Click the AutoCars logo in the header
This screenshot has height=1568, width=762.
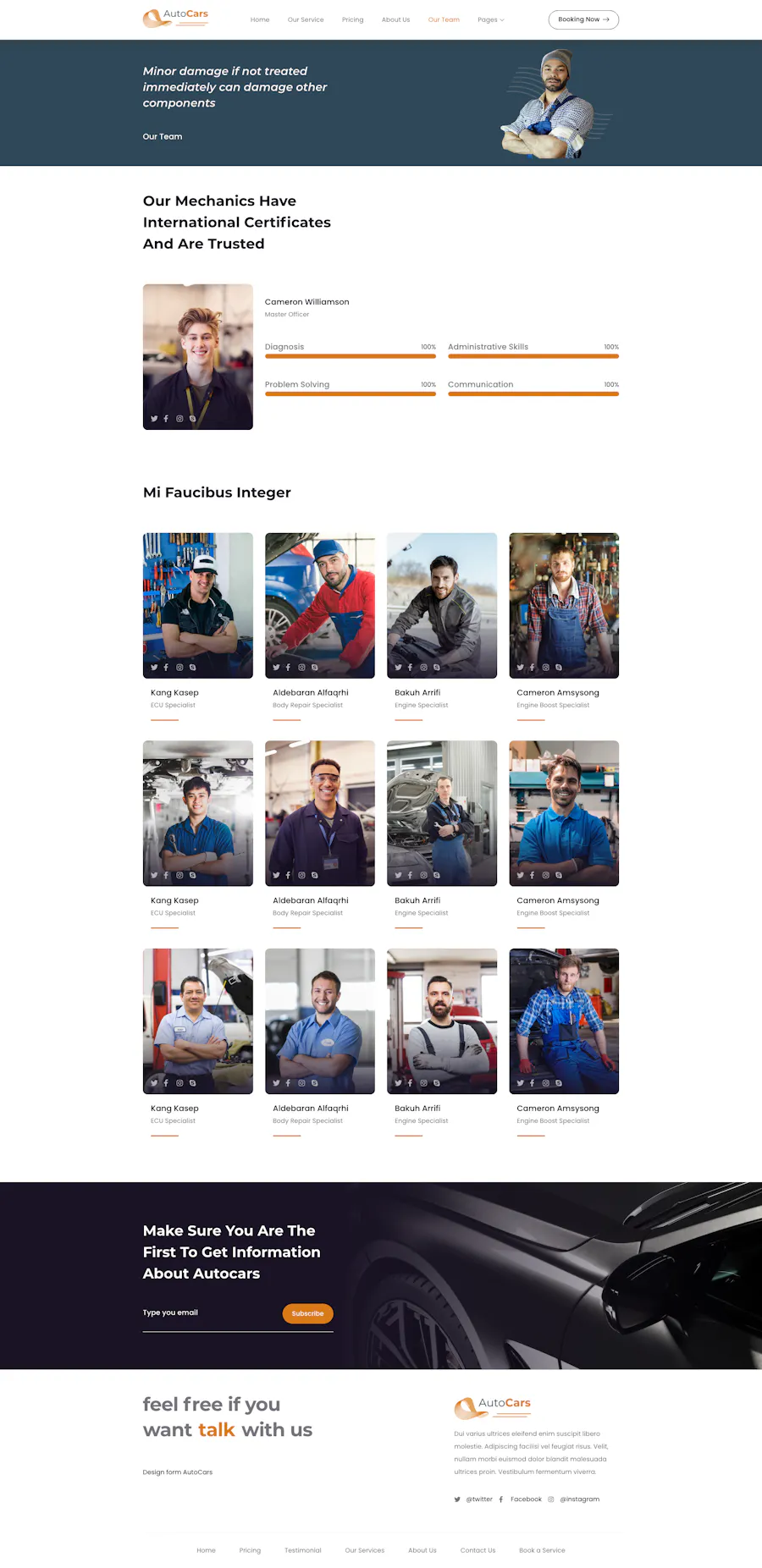tap(175, 19)
